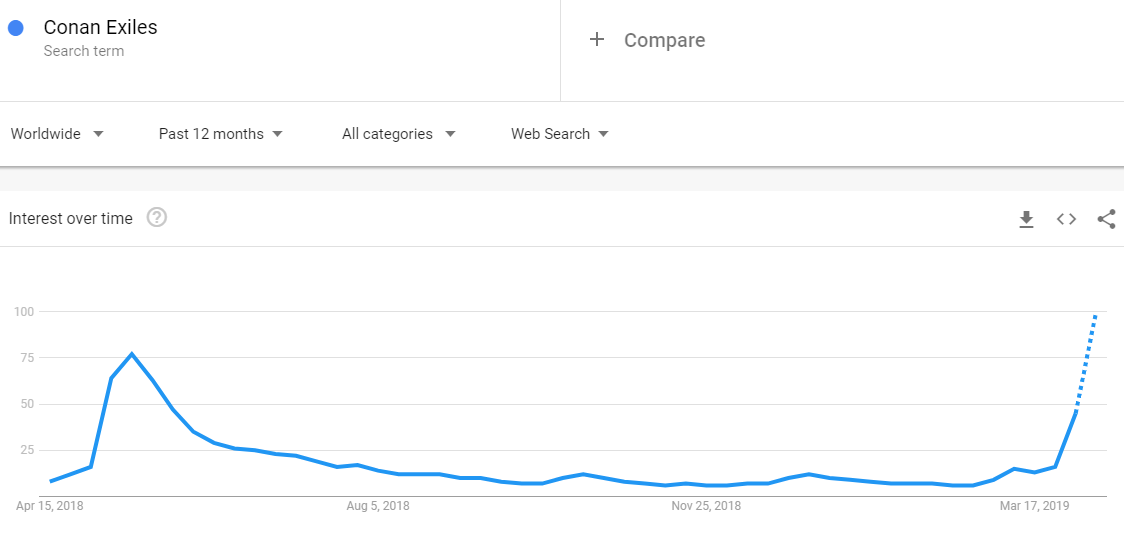
Task: Click the Nov 25, 2018 axis label
Action: pyautogui.click(x=706, y=506)
